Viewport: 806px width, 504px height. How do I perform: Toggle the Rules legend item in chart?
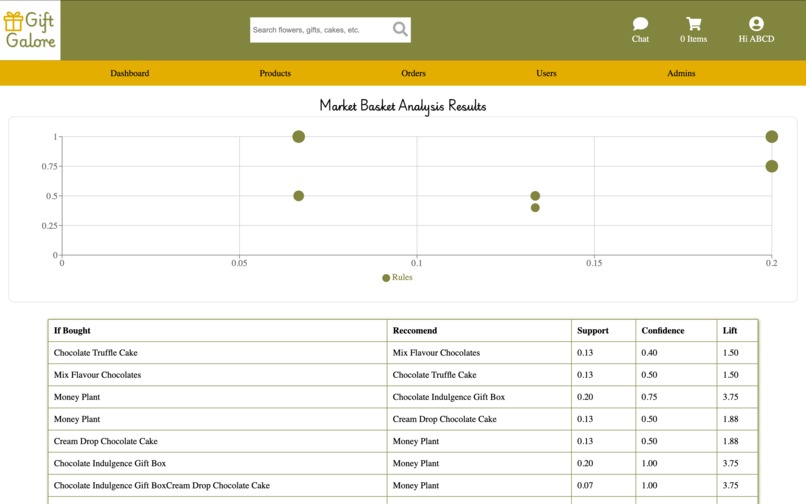pos(397,277)
